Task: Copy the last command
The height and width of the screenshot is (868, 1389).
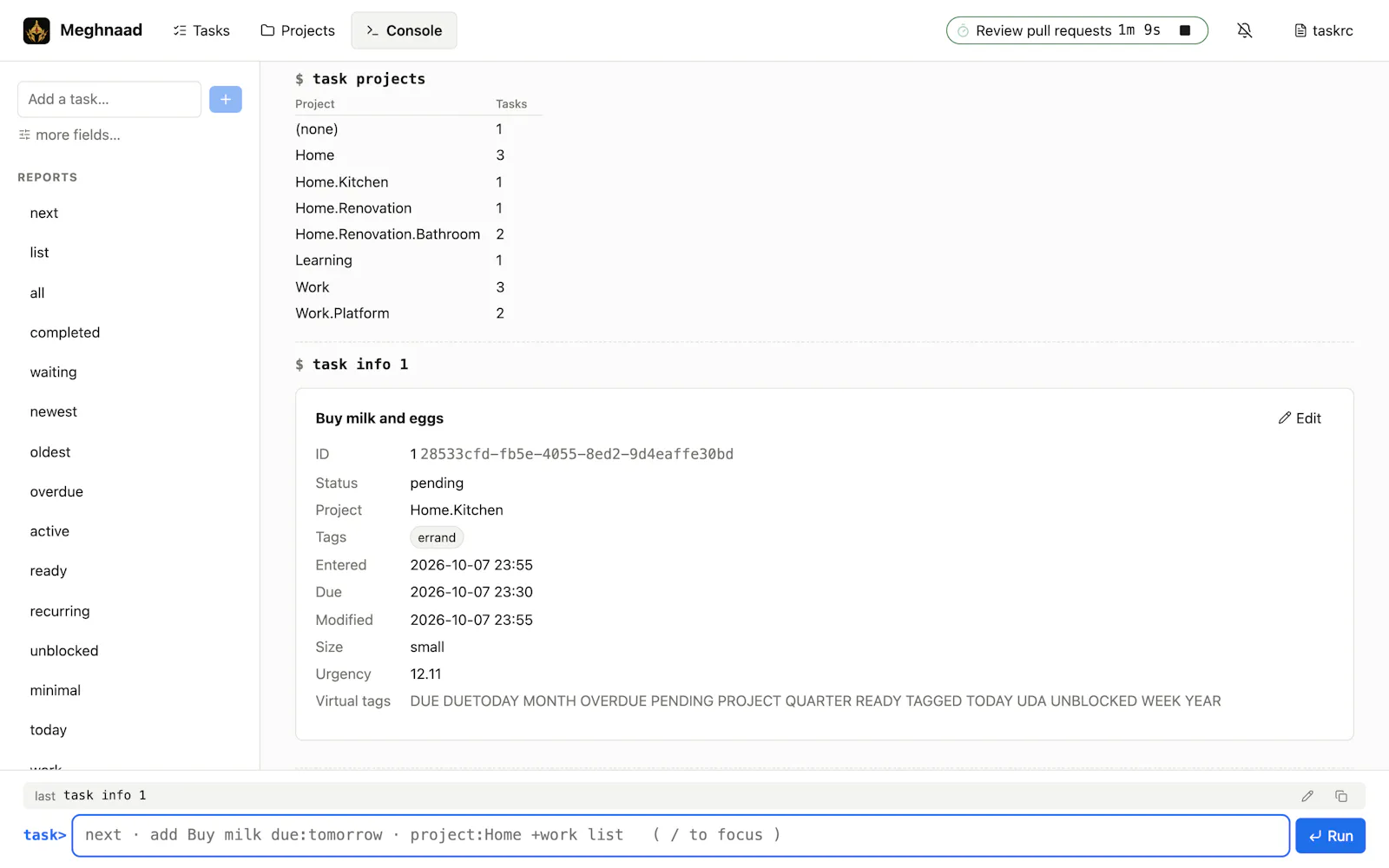Action: pyautogui.click(x=1341, y=796)
